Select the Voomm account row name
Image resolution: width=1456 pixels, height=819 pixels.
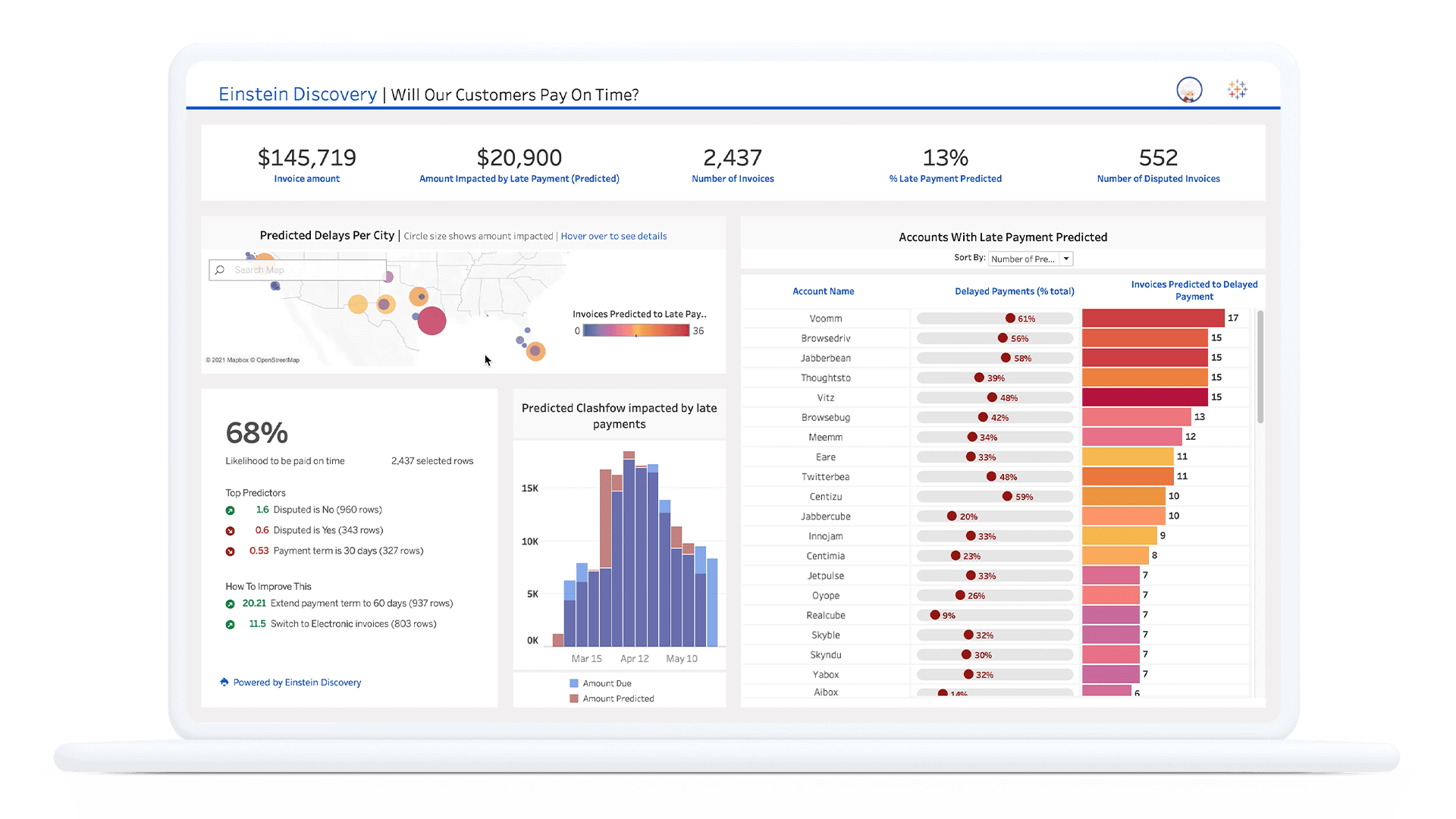coord(826,318)
